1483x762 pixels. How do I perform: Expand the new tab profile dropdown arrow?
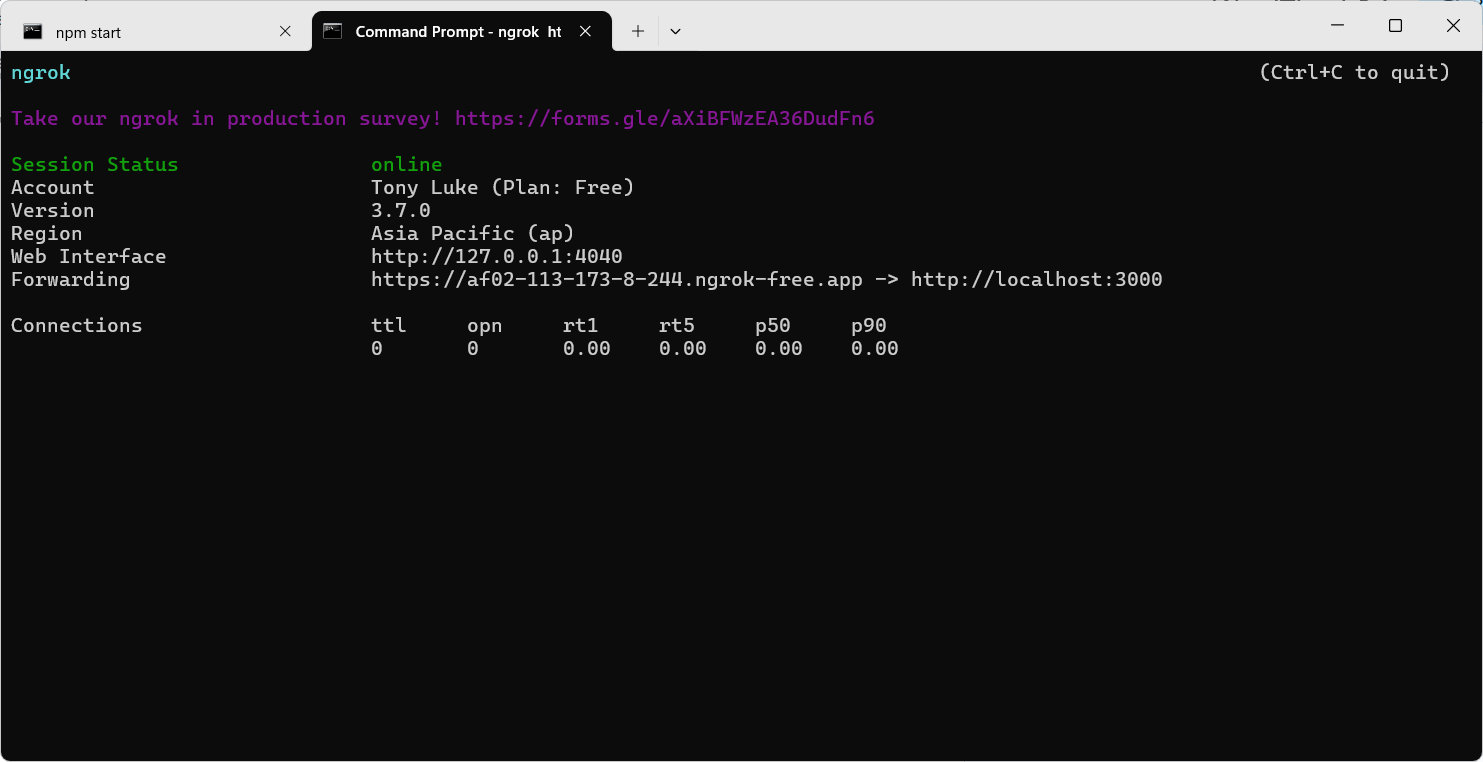click(x=676, y=32)
